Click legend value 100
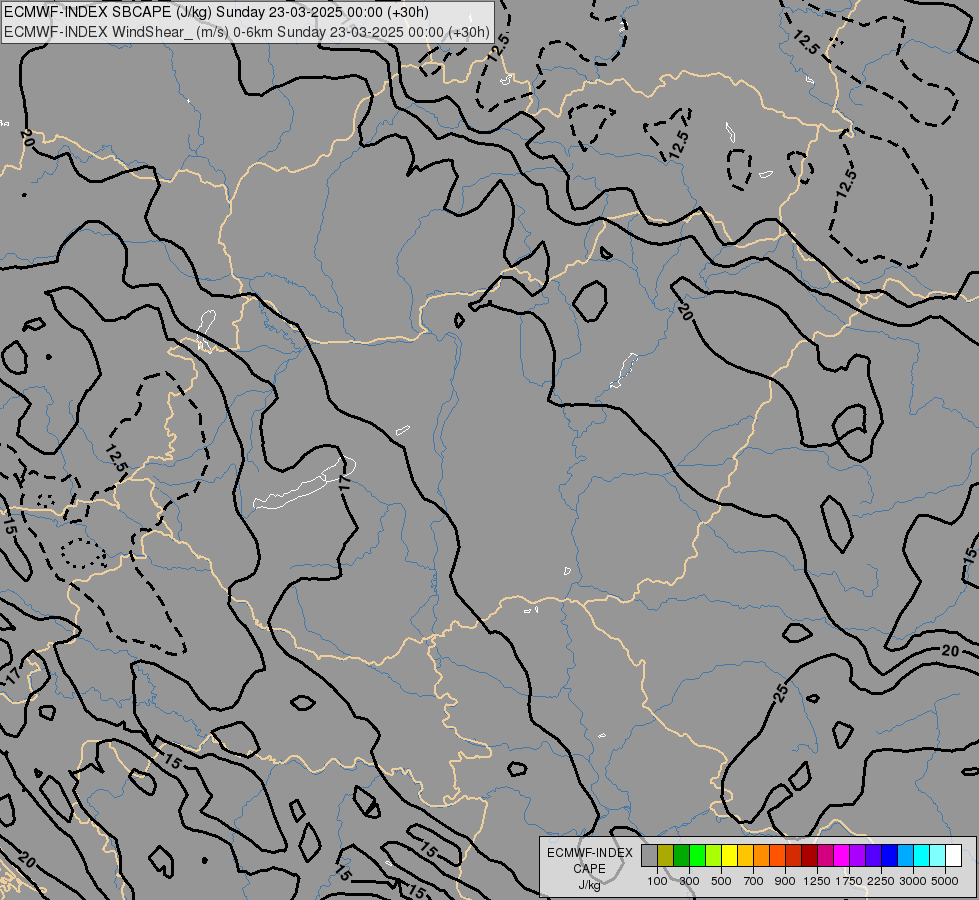This screenshot has height=900, width=979. [x=657, y=881]
